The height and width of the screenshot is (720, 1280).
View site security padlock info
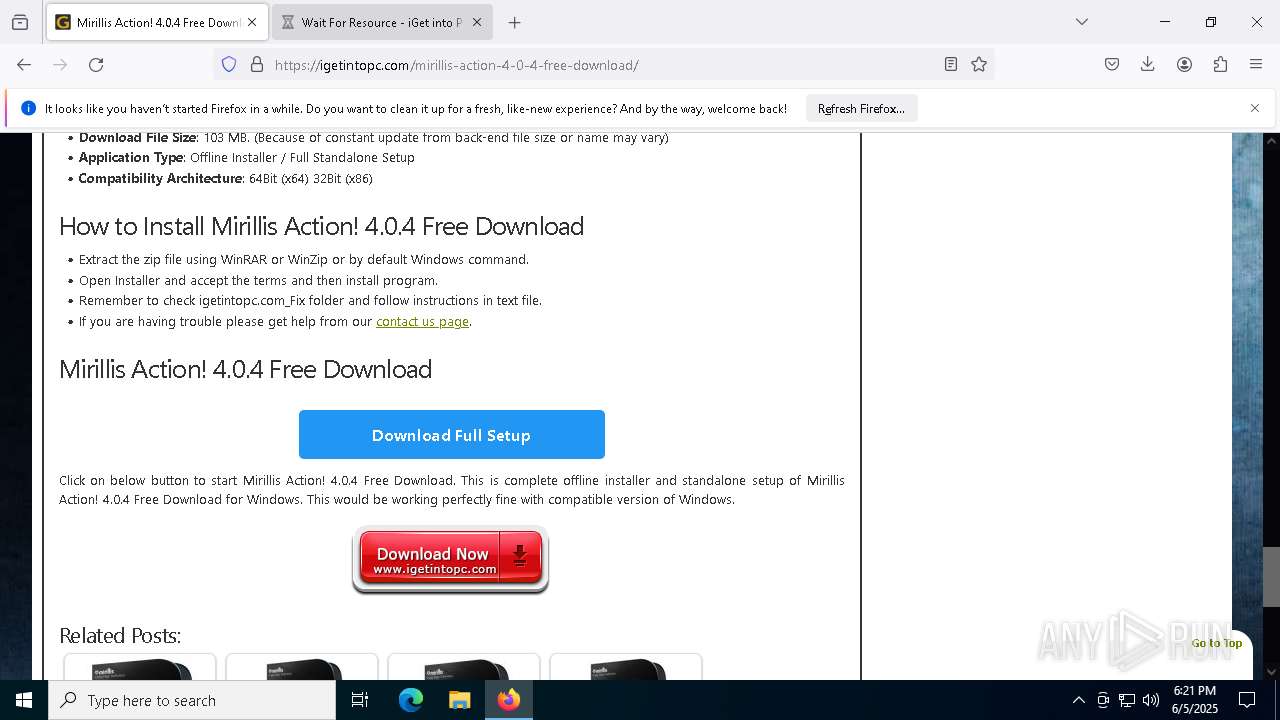(x=257, y=64)
